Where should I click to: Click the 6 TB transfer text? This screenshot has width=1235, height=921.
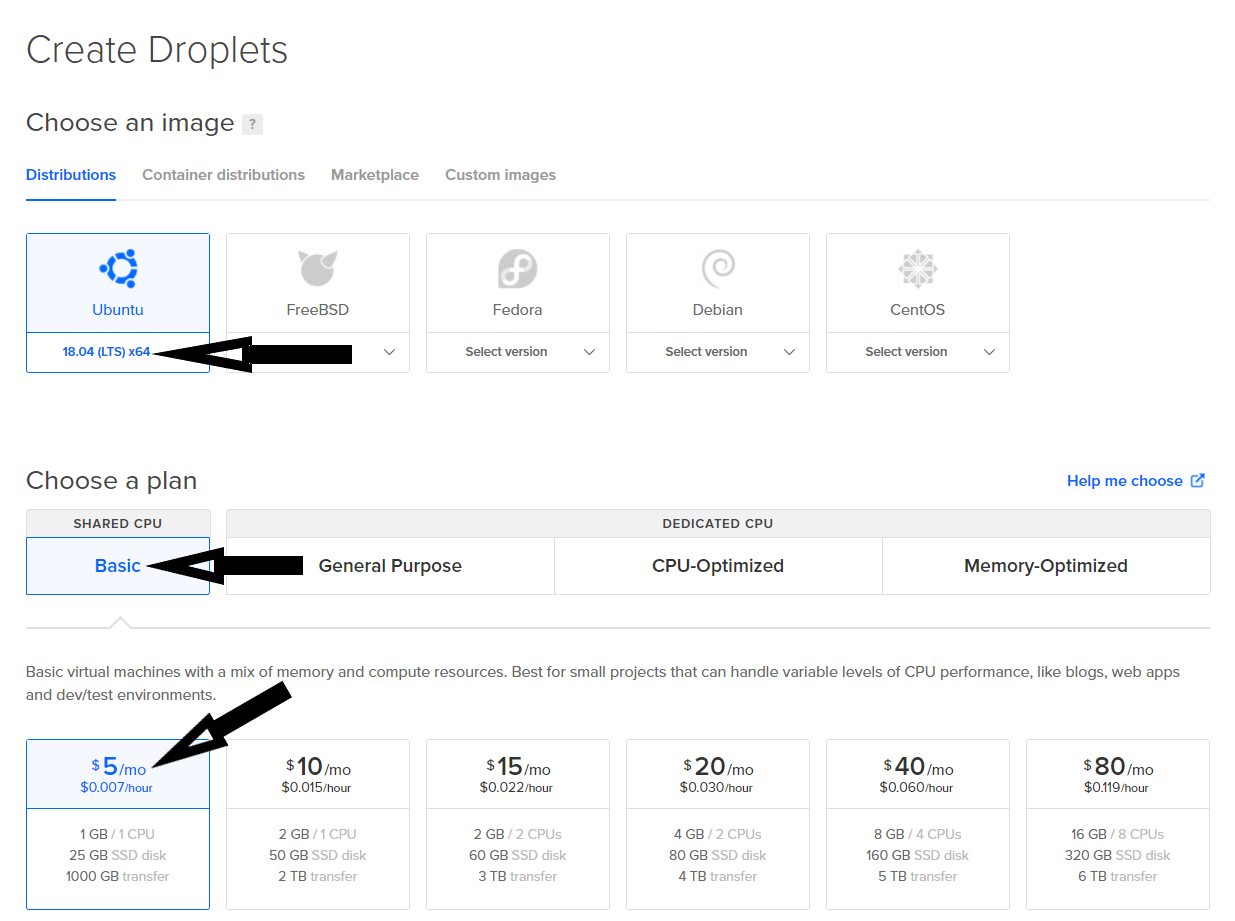[1118, 876]
